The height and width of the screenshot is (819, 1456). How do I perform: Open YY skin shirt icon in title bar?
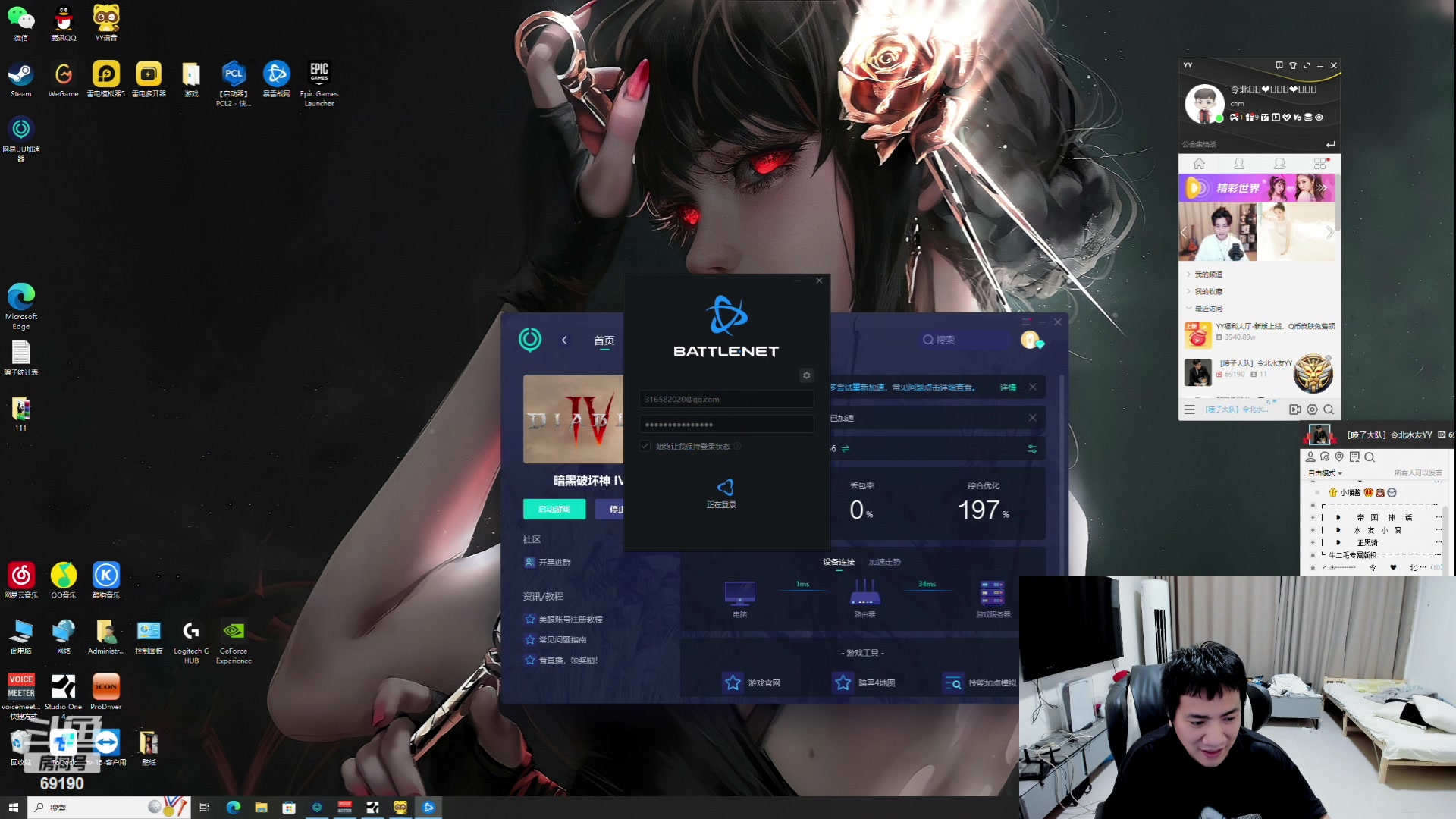click(x=1293, y=65)
